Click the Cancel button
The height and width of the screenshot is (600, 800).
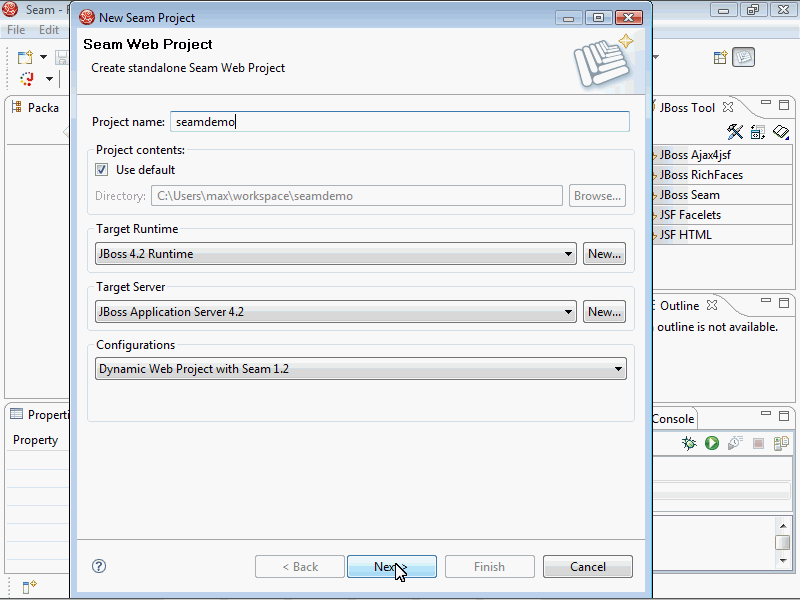point(588,566)
